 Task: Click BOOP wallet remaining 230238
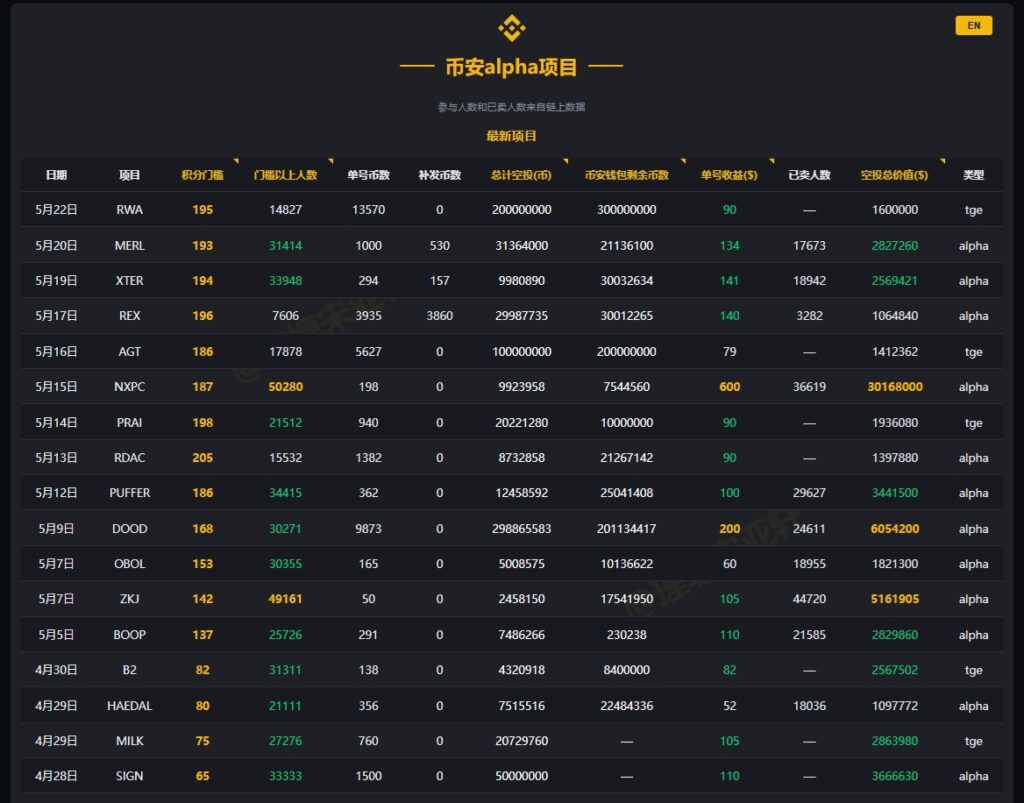pyautogui.click(x=626, y=635)
